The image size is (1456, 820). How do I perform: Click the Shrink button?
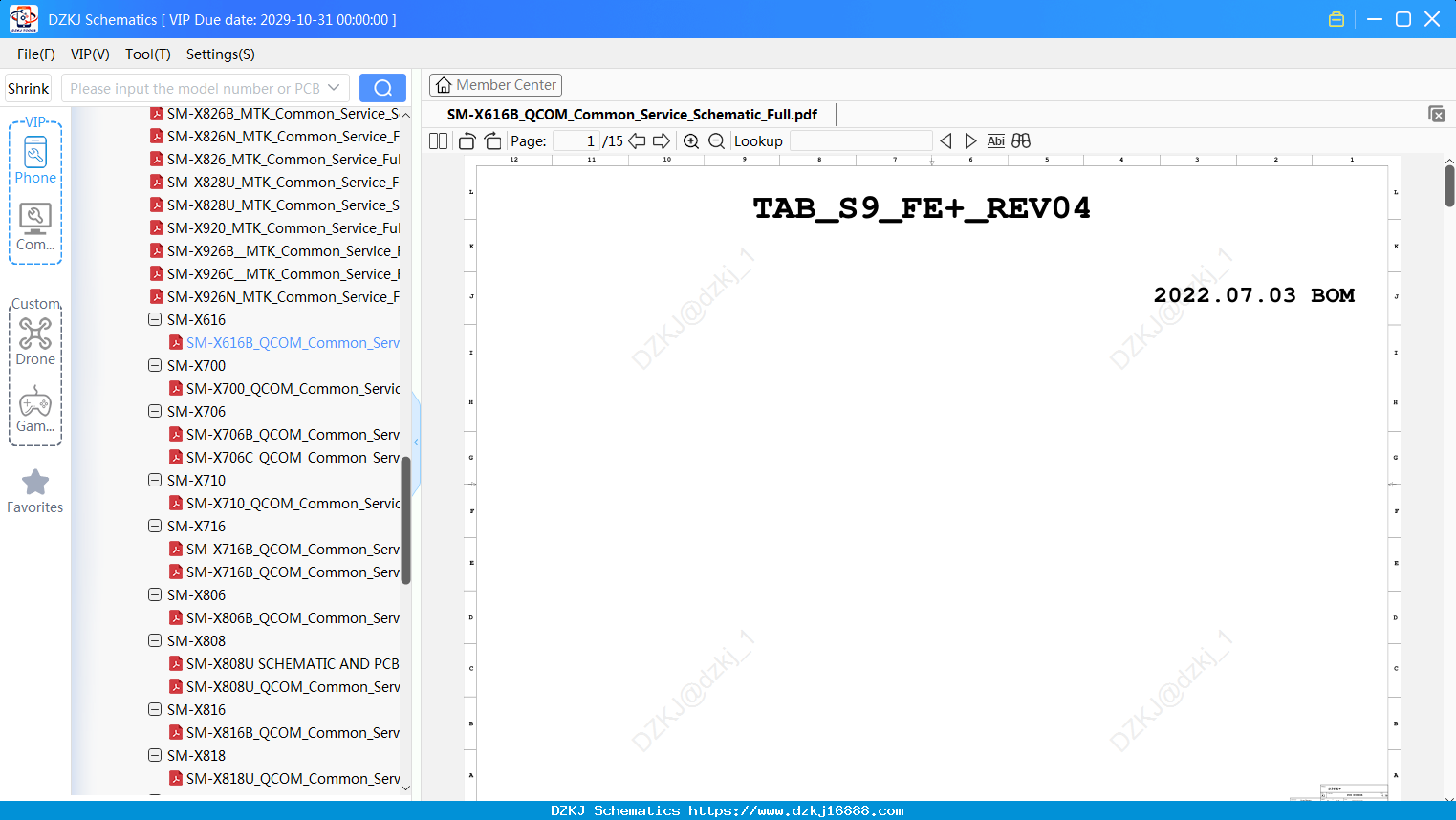pos(29,88)
